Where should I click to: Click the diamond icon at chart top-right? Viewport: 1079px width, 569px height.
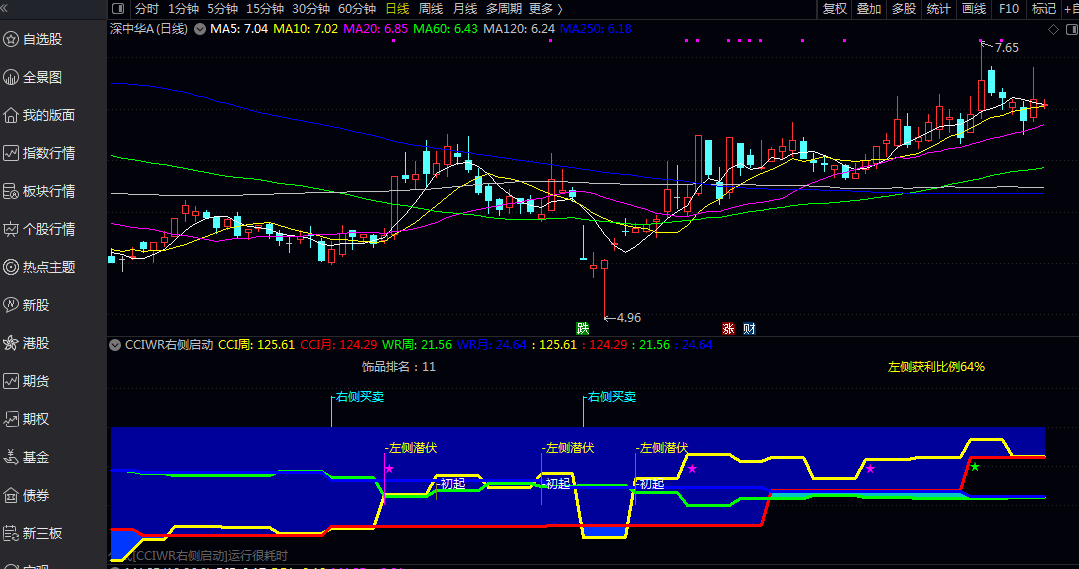tap(1053, 29)
